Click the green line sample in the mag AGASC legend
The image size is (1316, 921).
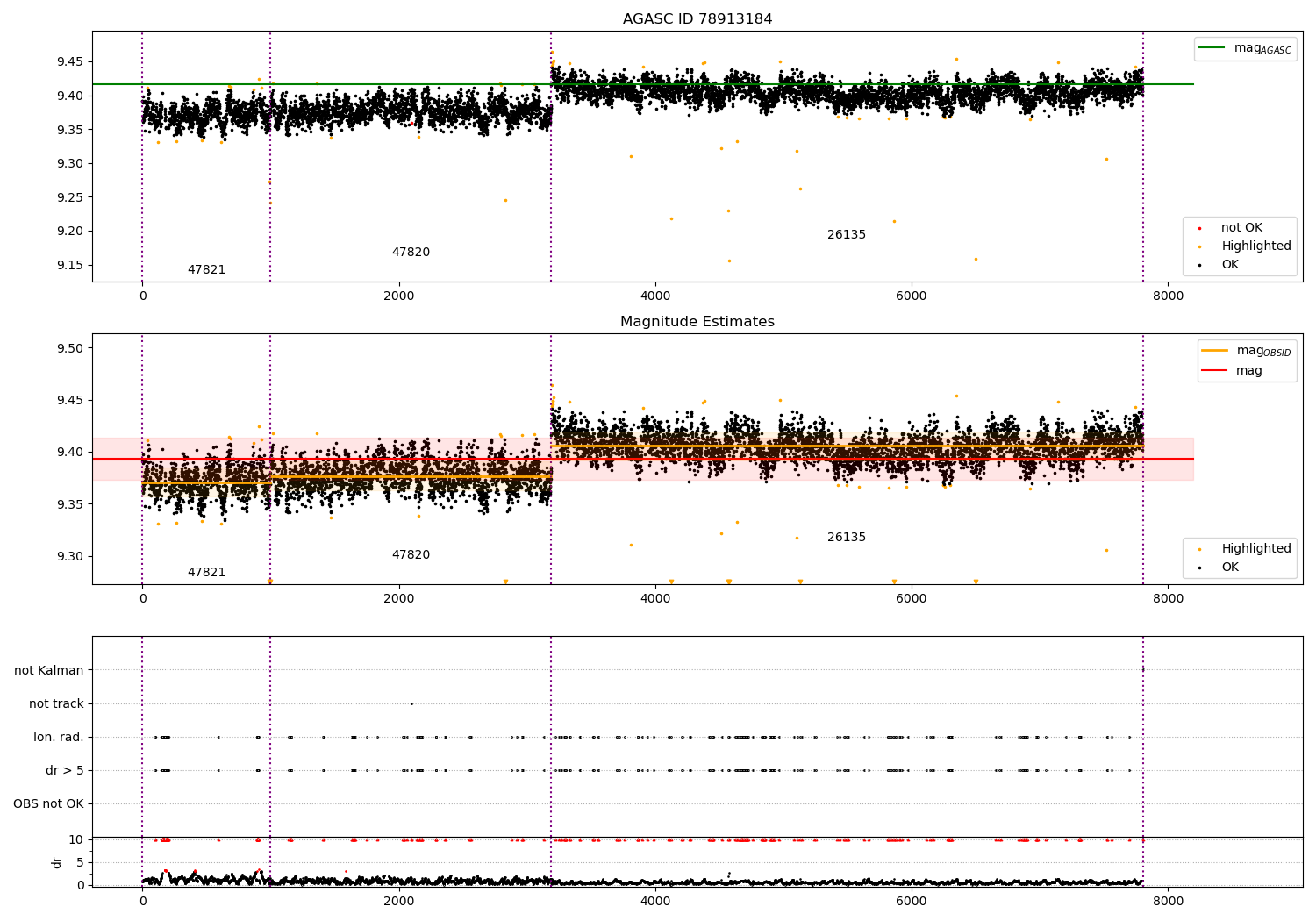pos(1212,48)
